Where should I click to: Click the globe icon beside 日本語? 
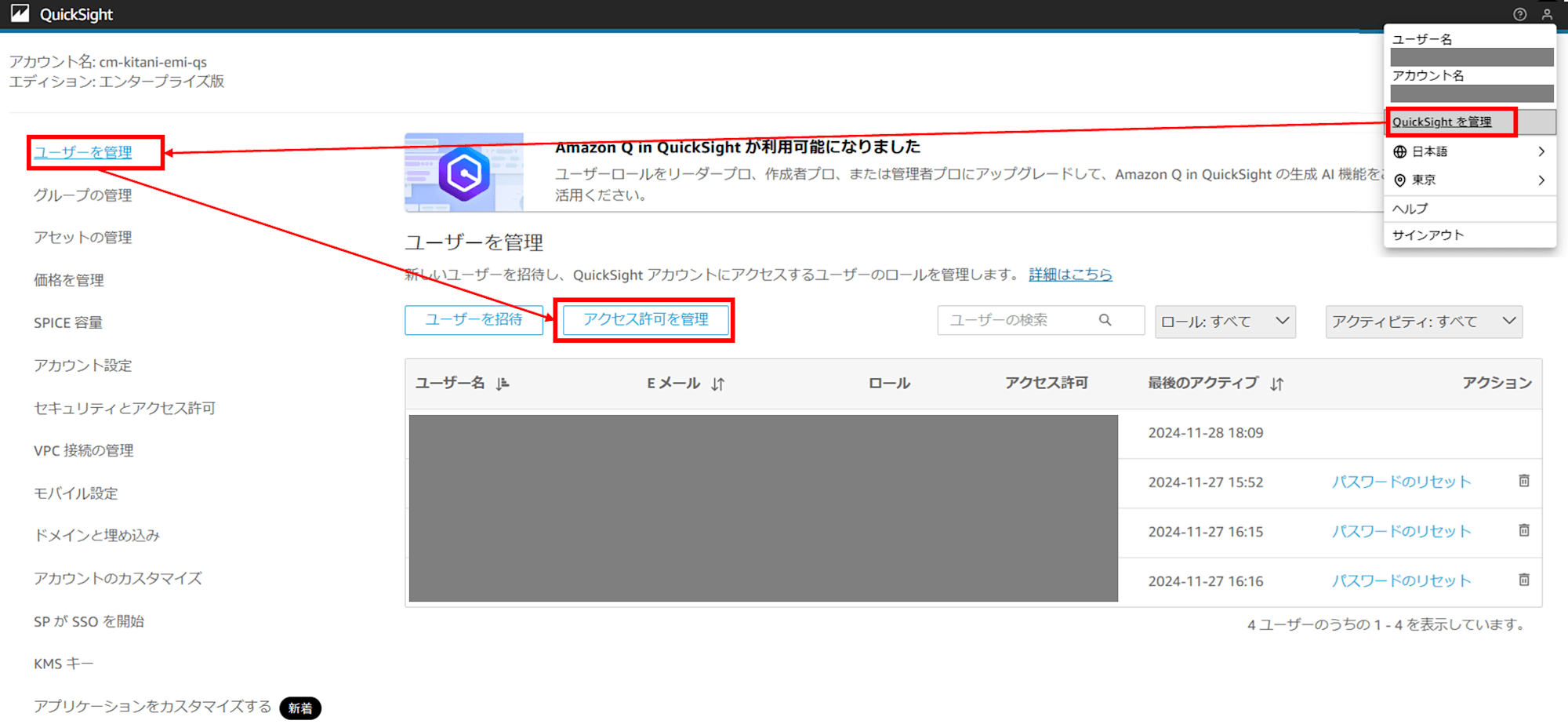pos(1399,151)
